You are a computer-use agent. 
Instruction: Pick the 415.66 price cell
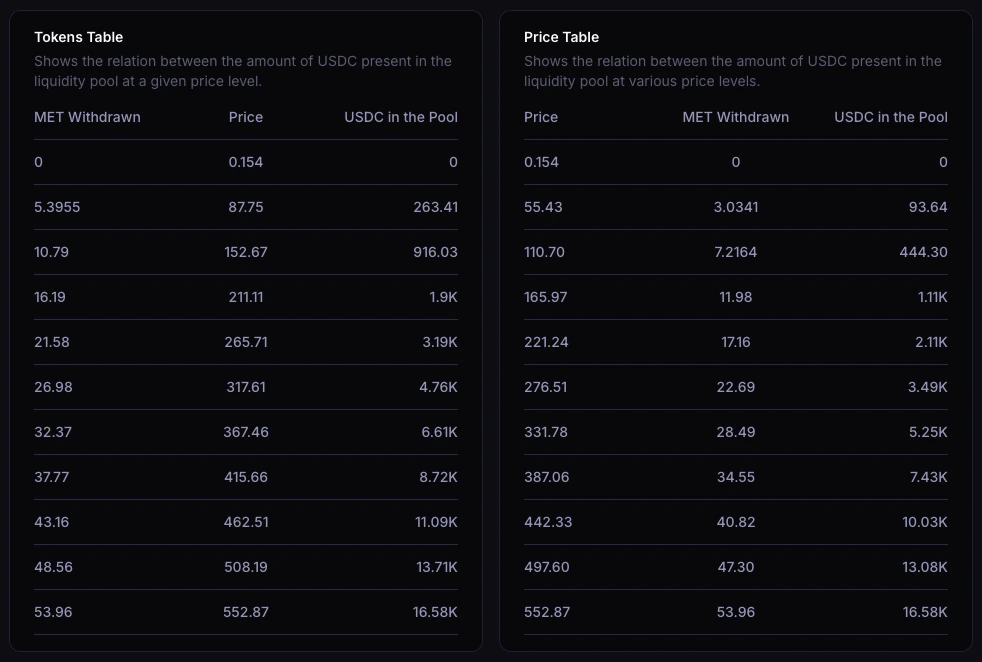click(x=246, y=478)
